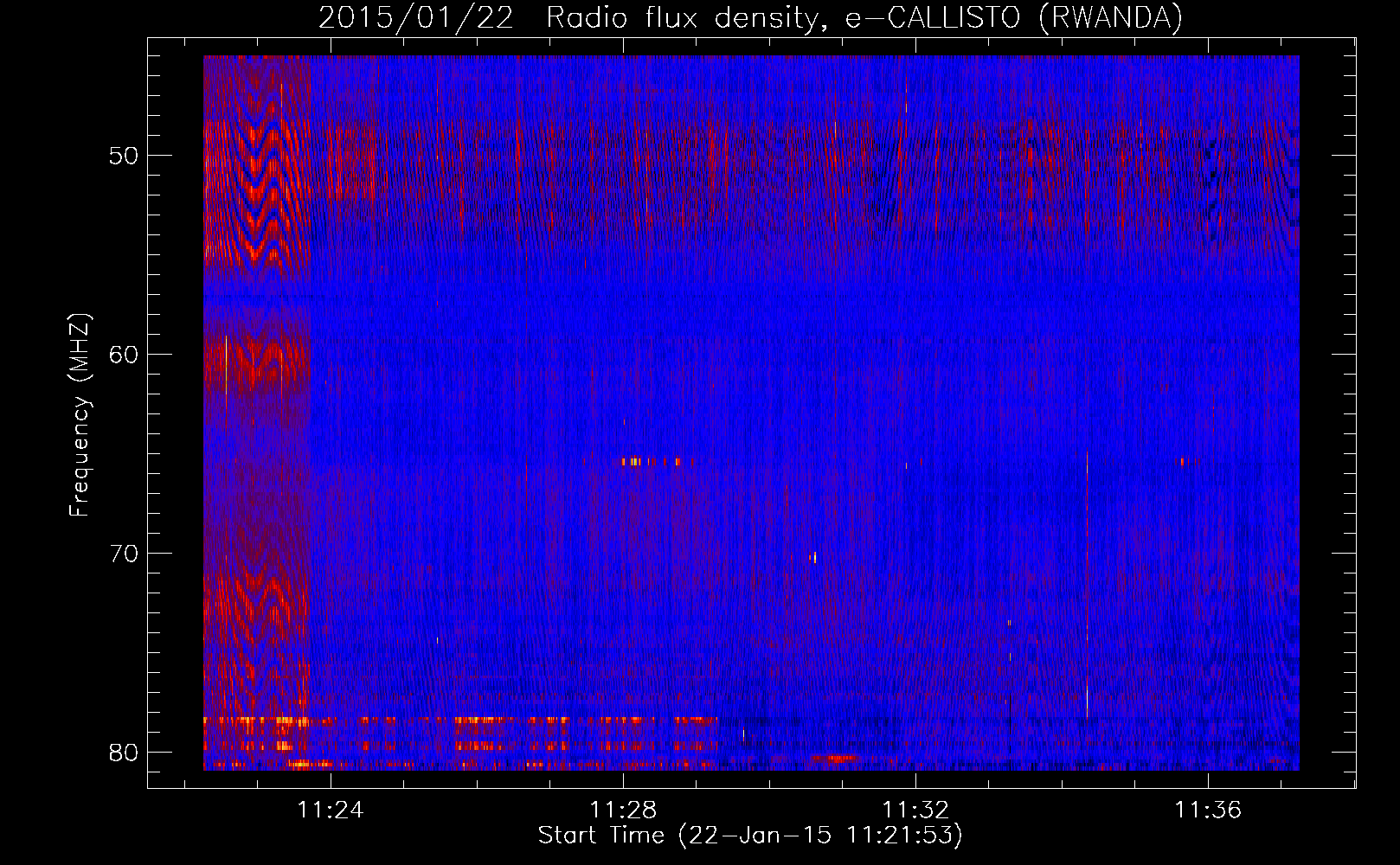Click the "Start Time (22-Jan-15 11:21:53)" x-axis label

pos(750,836)
